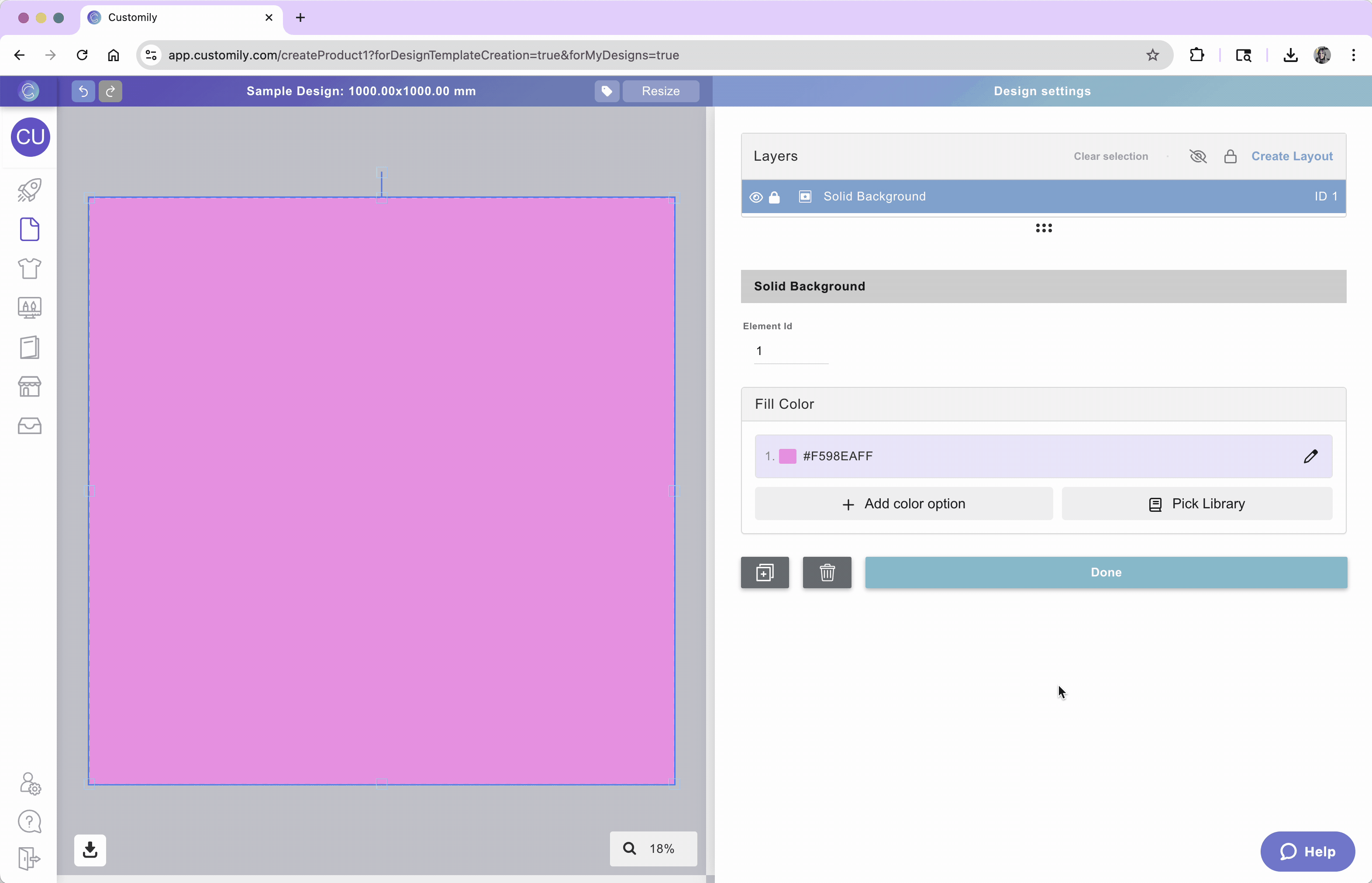Click the undo arrow in the editor toolbar
Image resolution: width=1372 pixels, height=883 pixels.
(83, 91)
